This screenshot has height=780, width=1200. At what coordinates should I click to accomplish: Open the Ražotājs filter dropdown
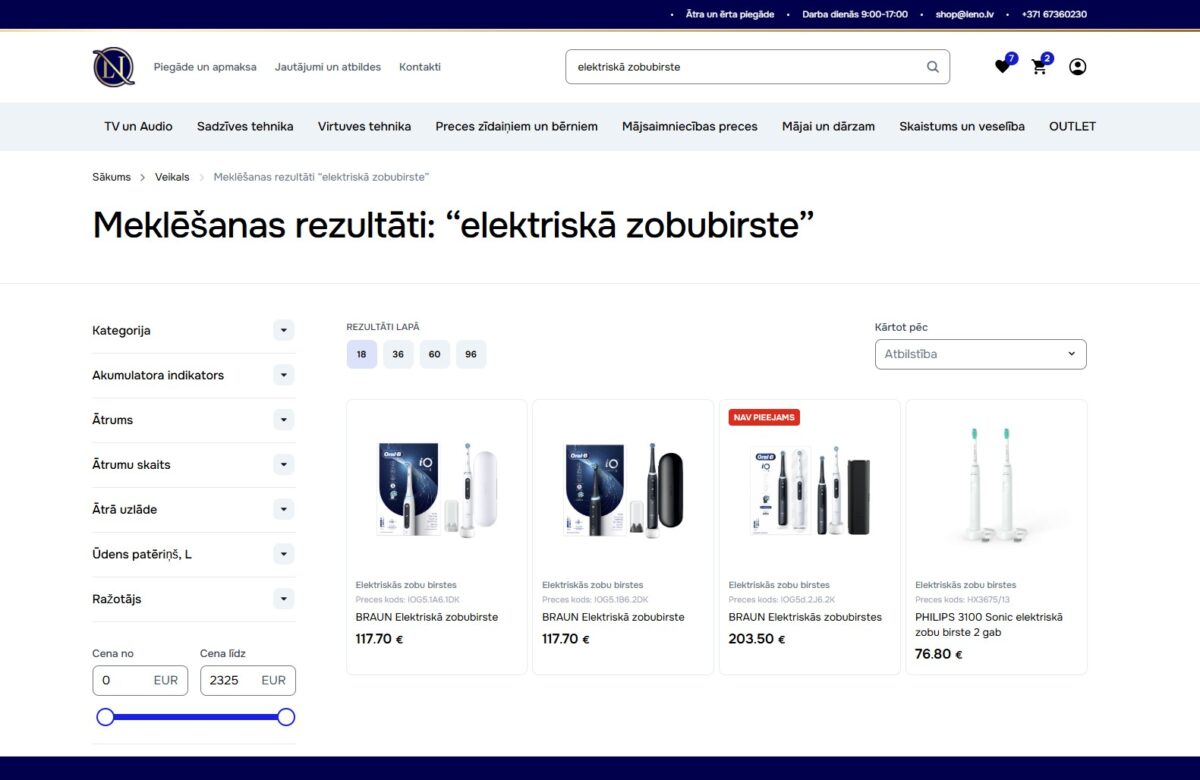pos(285,598)
